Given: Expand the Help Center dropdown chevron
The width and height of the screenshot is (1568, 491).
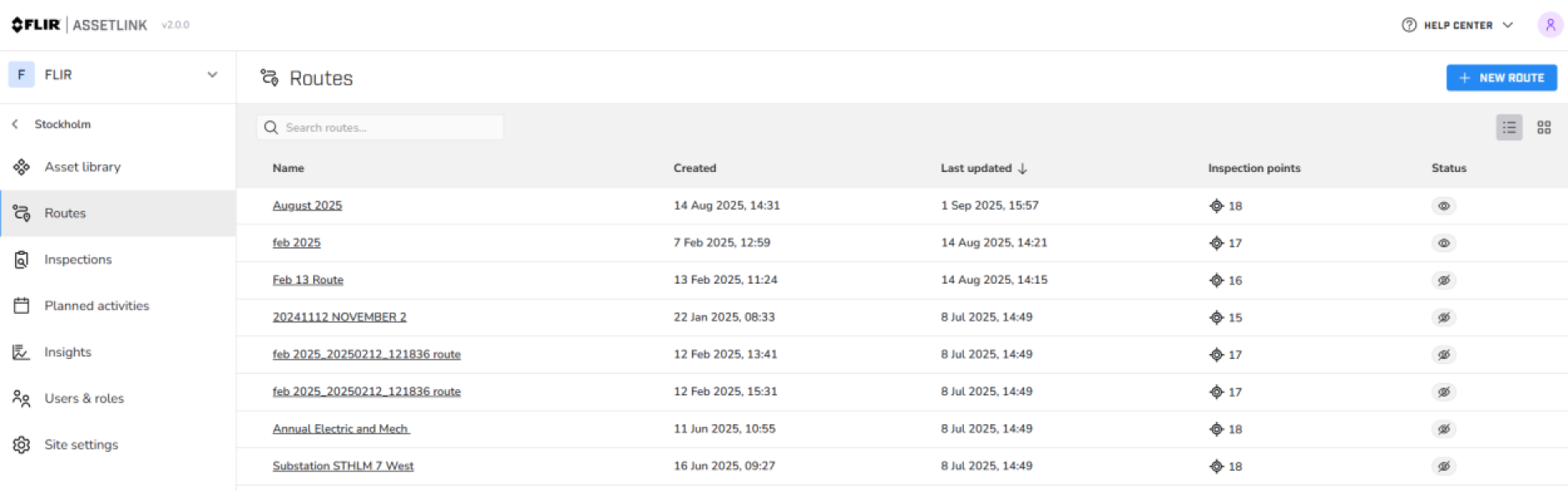Looking at the screenshot, I should pos(1508,25).
